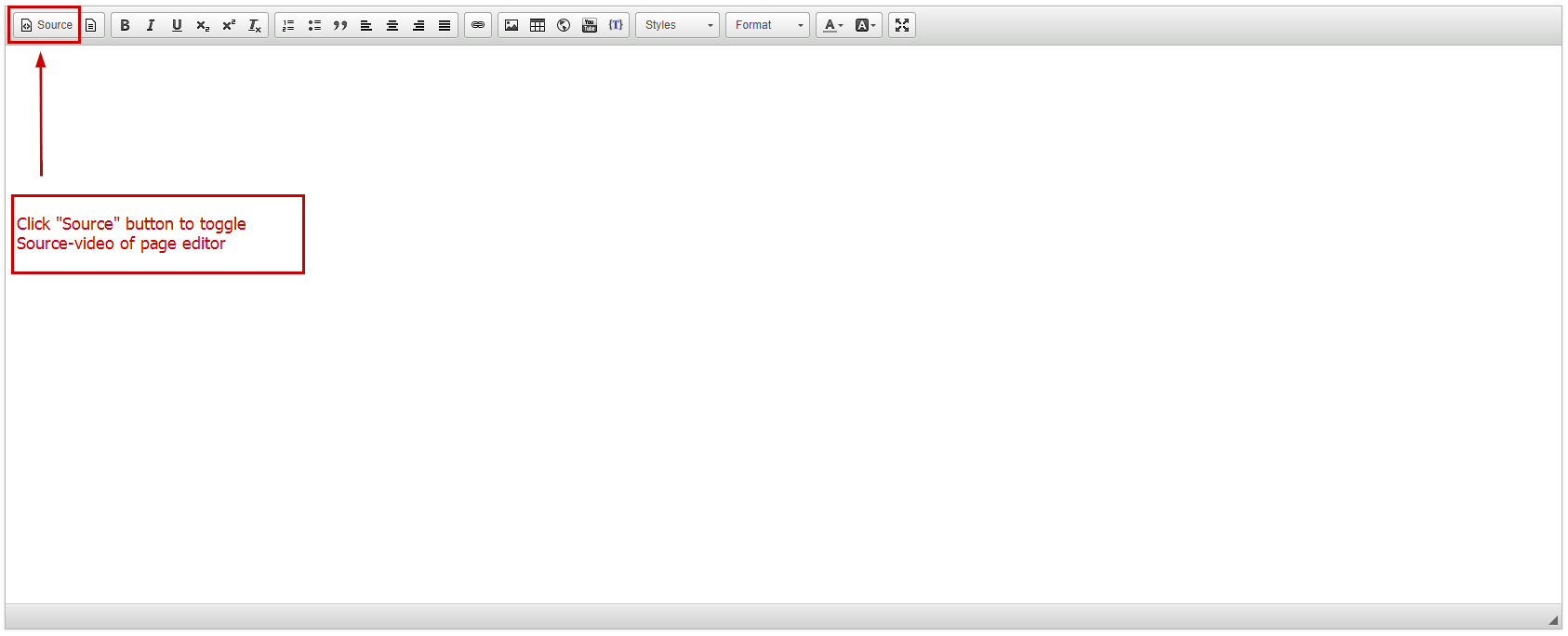
Task: Toggle italic formatting
Action: pyautogui.click(x=151, y=25)
